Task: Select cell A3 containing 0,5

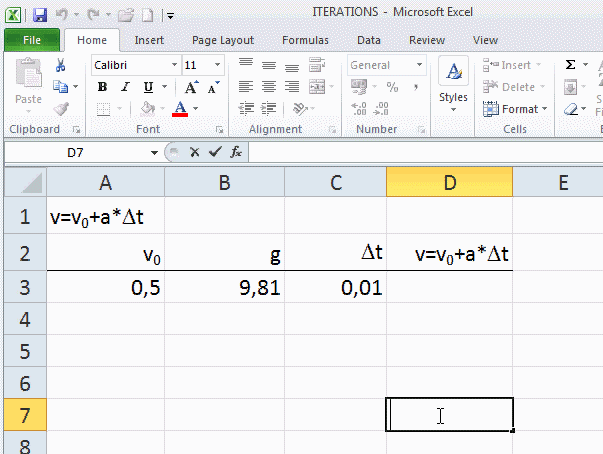Action: [105, 288]
